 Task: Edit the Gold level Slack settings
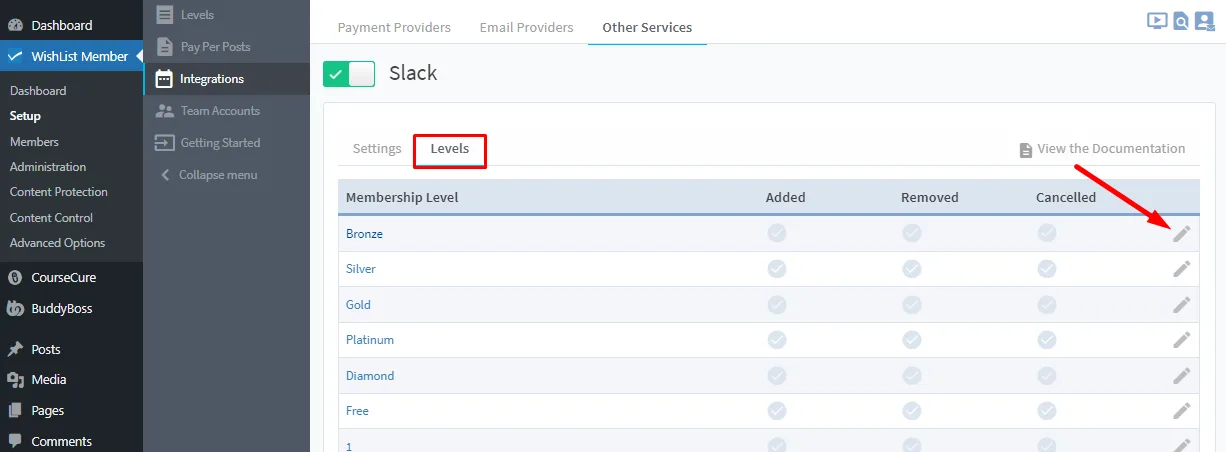click(x=1182, y=304)
